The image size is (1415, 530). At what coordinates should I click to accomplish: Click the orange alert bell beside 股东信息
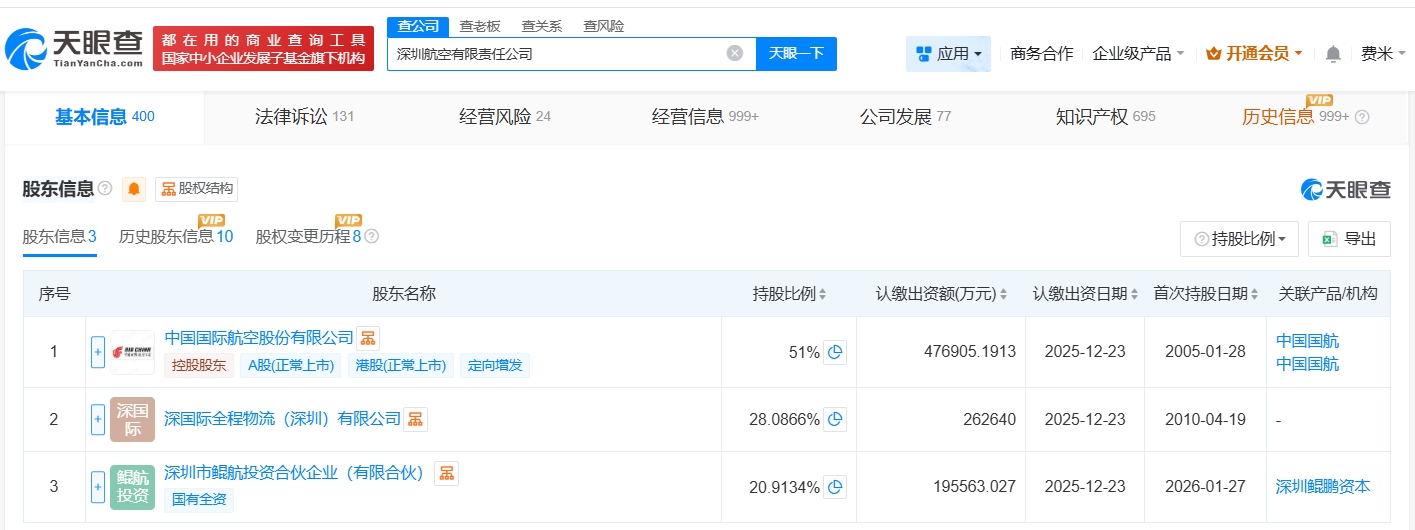134,189
